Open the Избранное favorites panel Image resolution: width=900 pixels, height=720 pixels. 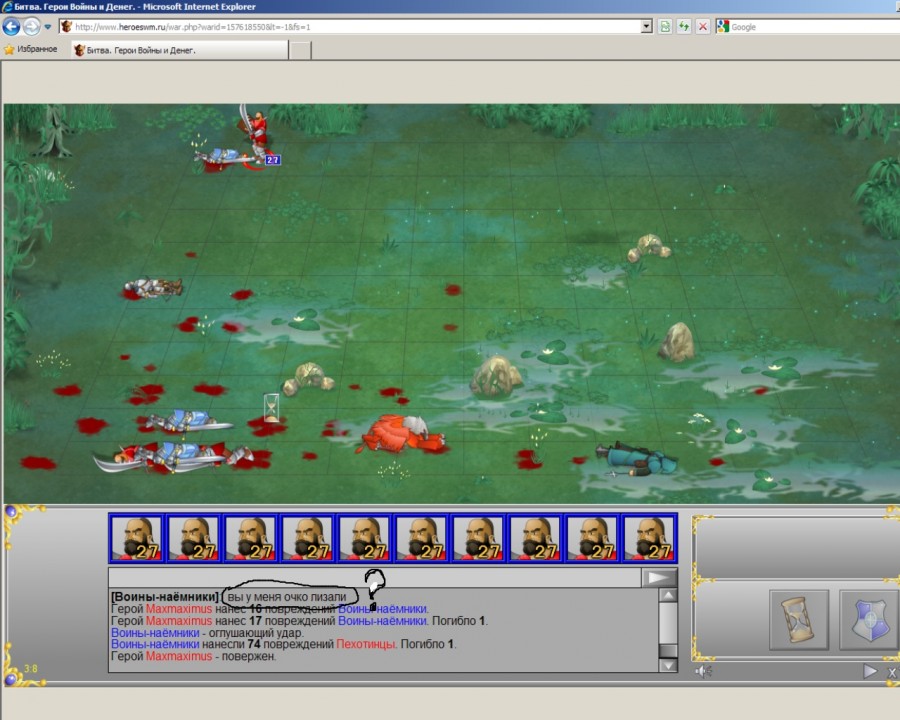[x=30, y=49]
